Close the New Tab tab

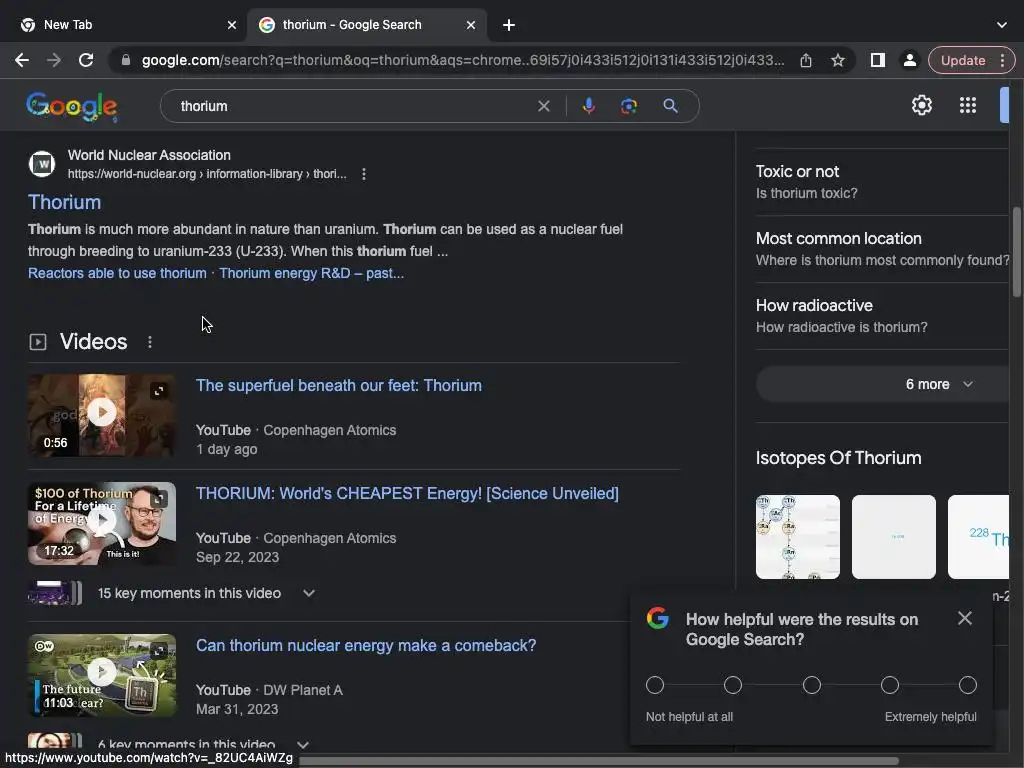click(232, 25)
